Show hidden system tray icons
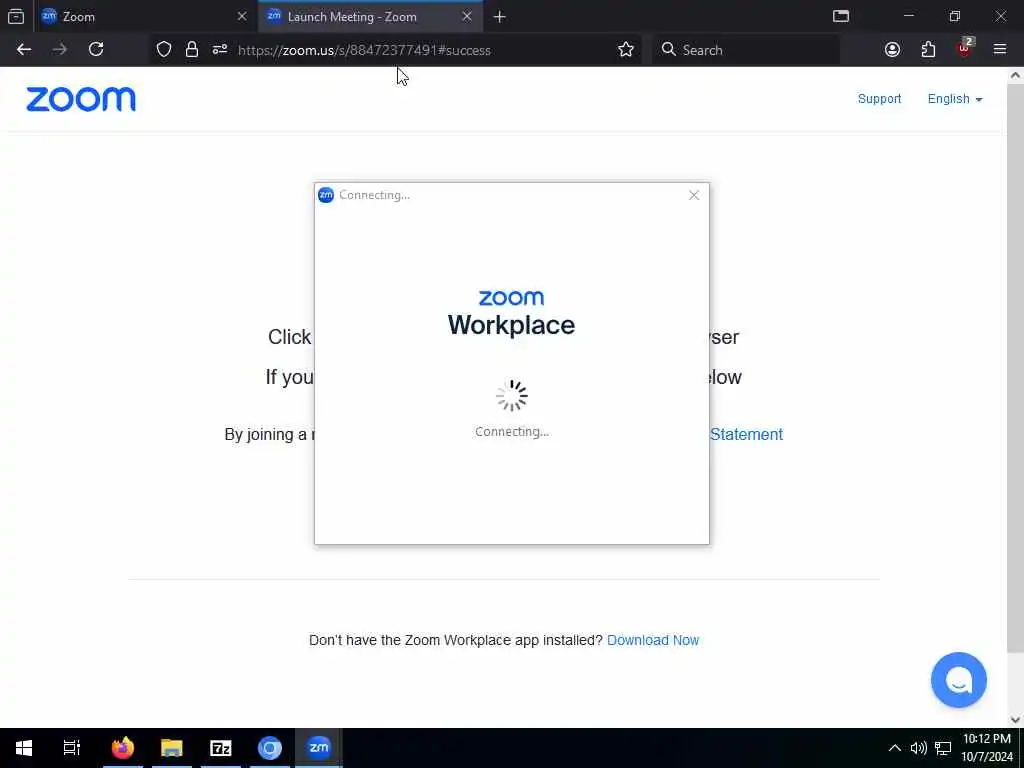 [x=895, y=748]
